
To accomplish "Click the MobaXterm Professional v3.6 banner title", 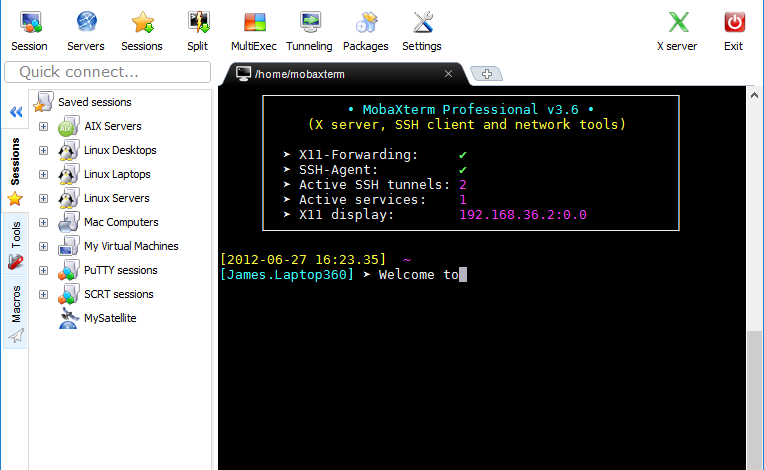I will pyautogui.click(x=471, y=110).
